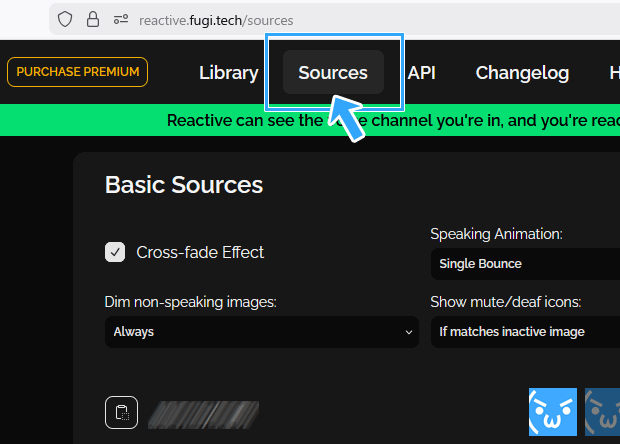The height and width of the screenshot is (444, 620).
Task: Open the Library tab
Action: [229, 73]
